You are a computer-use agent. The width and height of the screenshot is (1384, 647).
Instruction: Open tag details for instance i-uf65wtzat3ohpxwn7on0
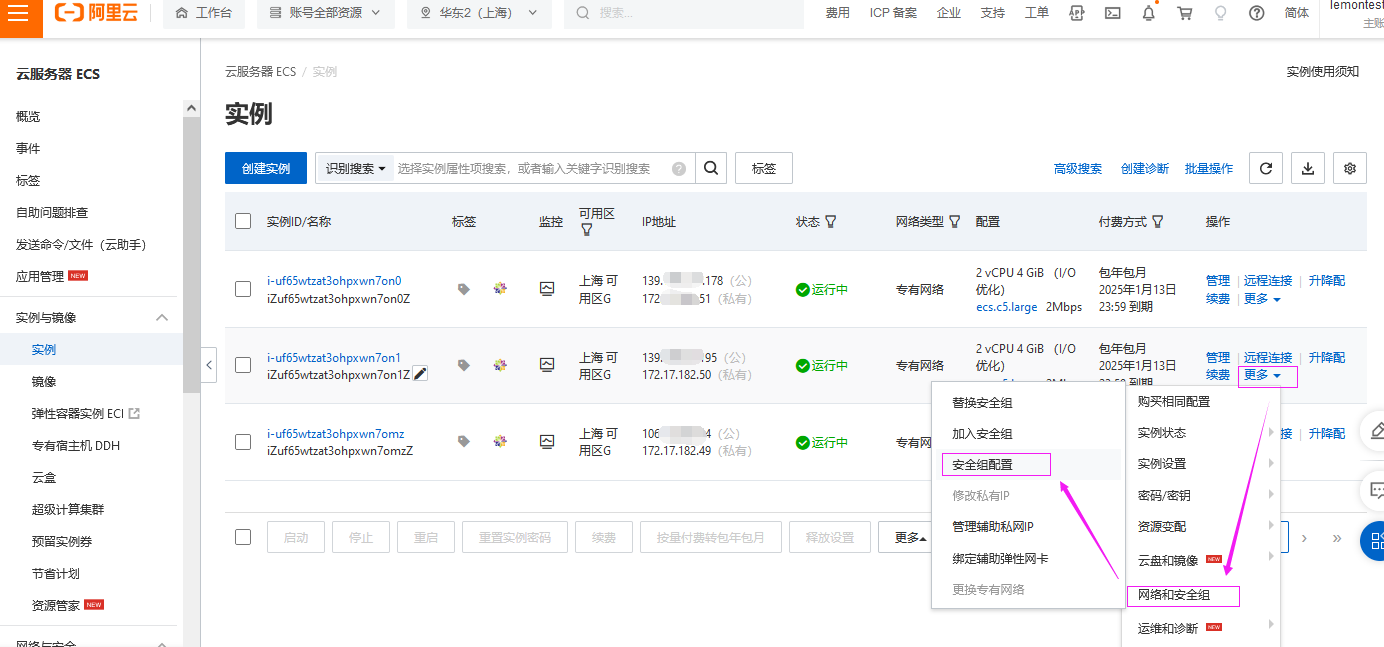[462, 288]
